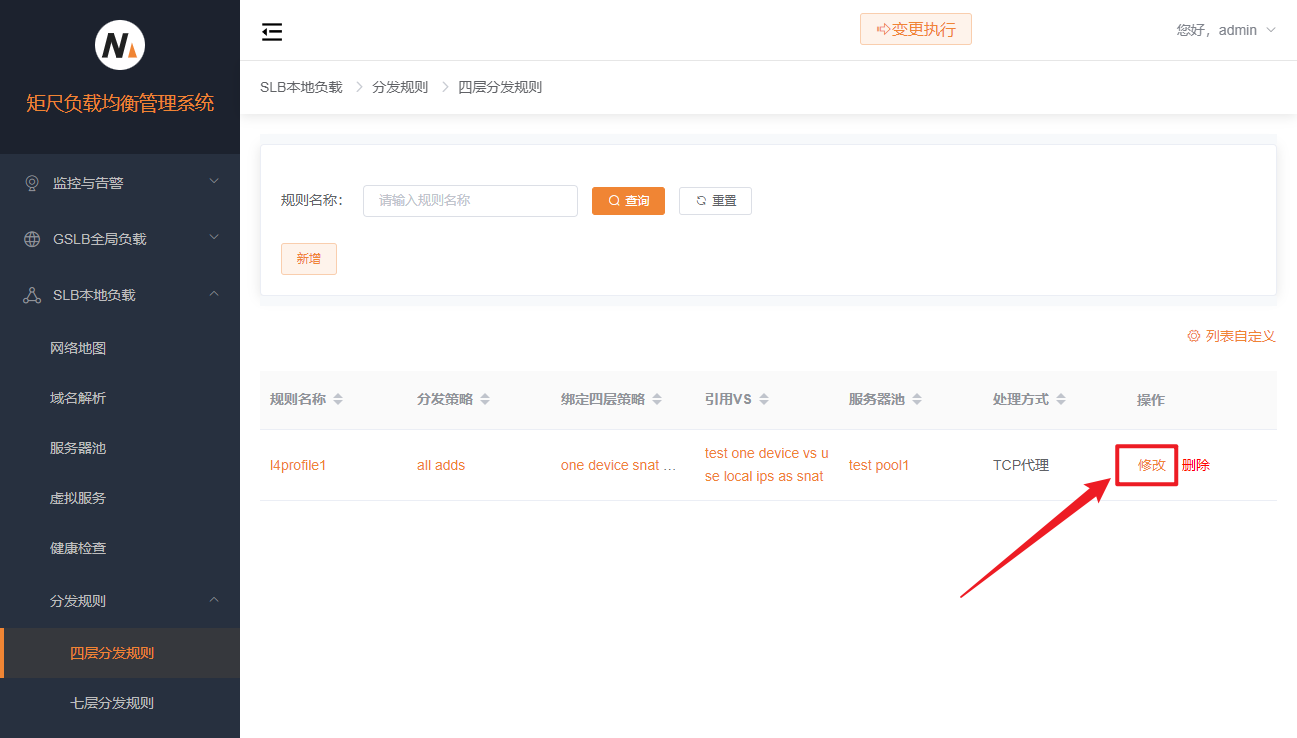1297x738 pixels.
Task: Collapse the sidebar with the hamburger icon
Action: [272, 32]
